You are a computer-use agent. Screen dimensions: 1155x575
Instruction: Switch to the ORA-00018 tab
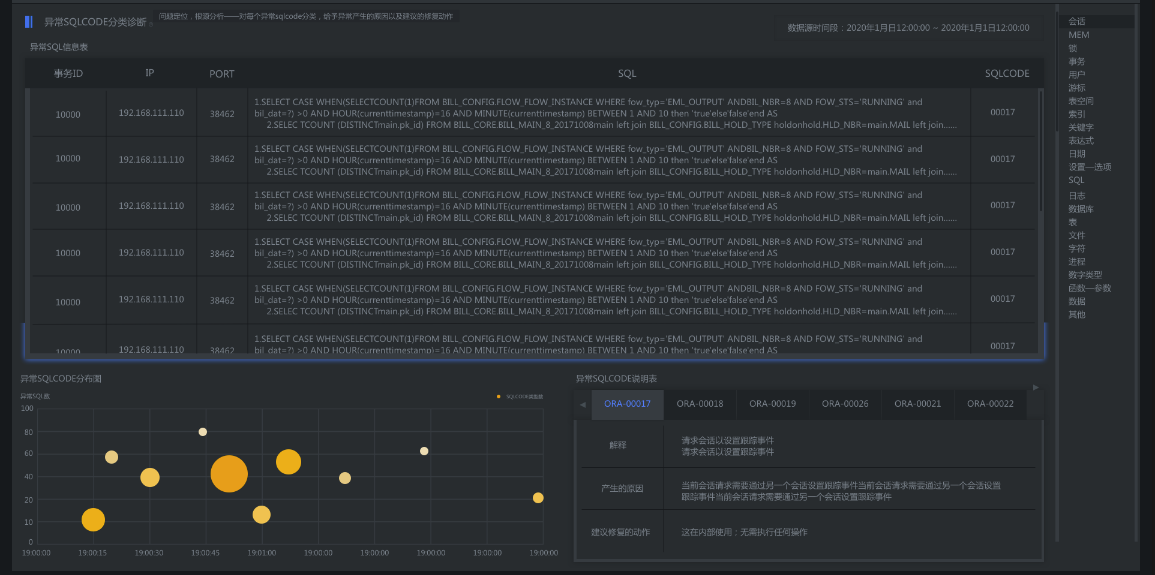pos(700,404)
